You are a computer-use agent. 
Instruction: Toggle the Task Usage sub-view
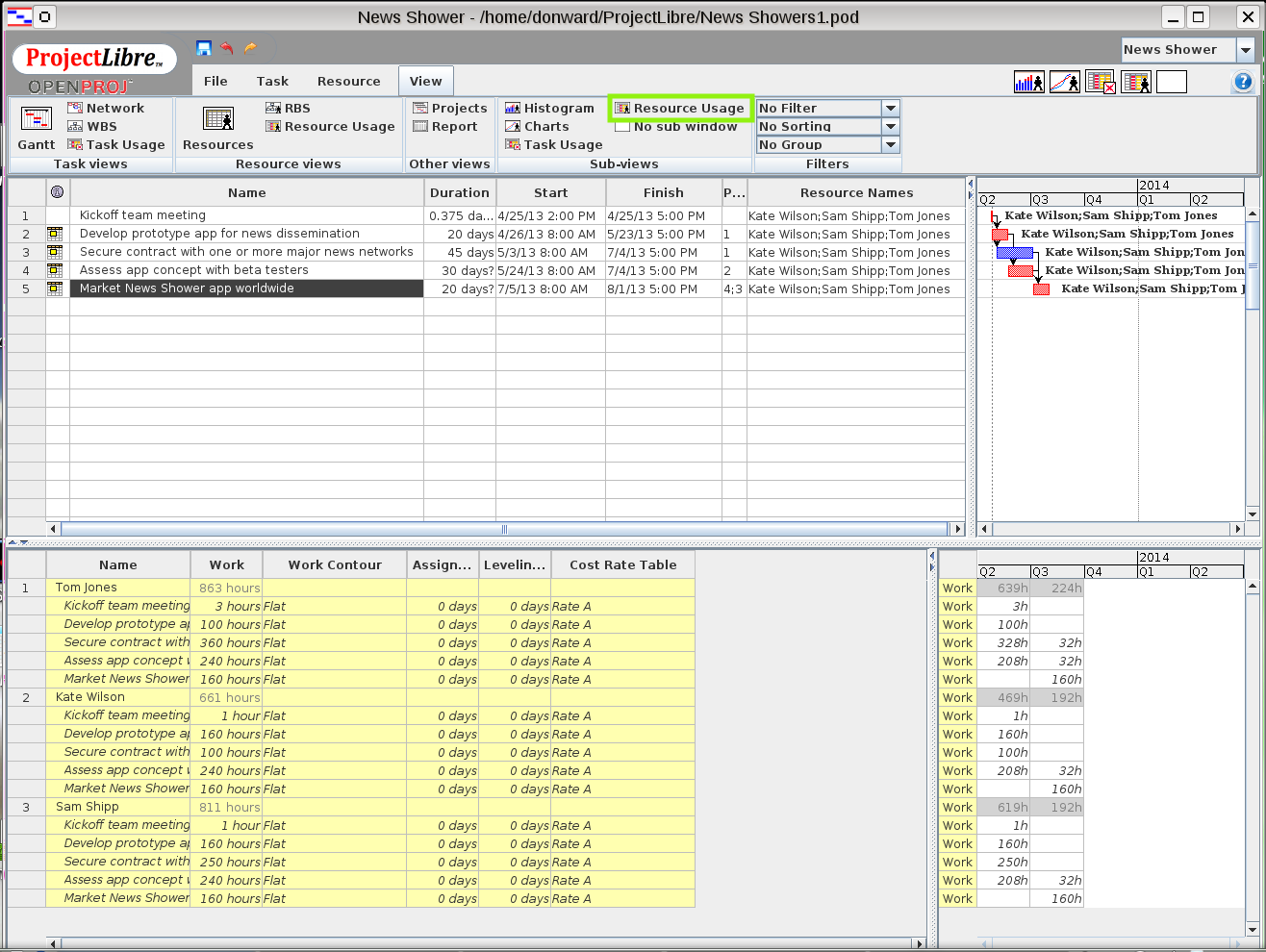click(x=553, y=145)
